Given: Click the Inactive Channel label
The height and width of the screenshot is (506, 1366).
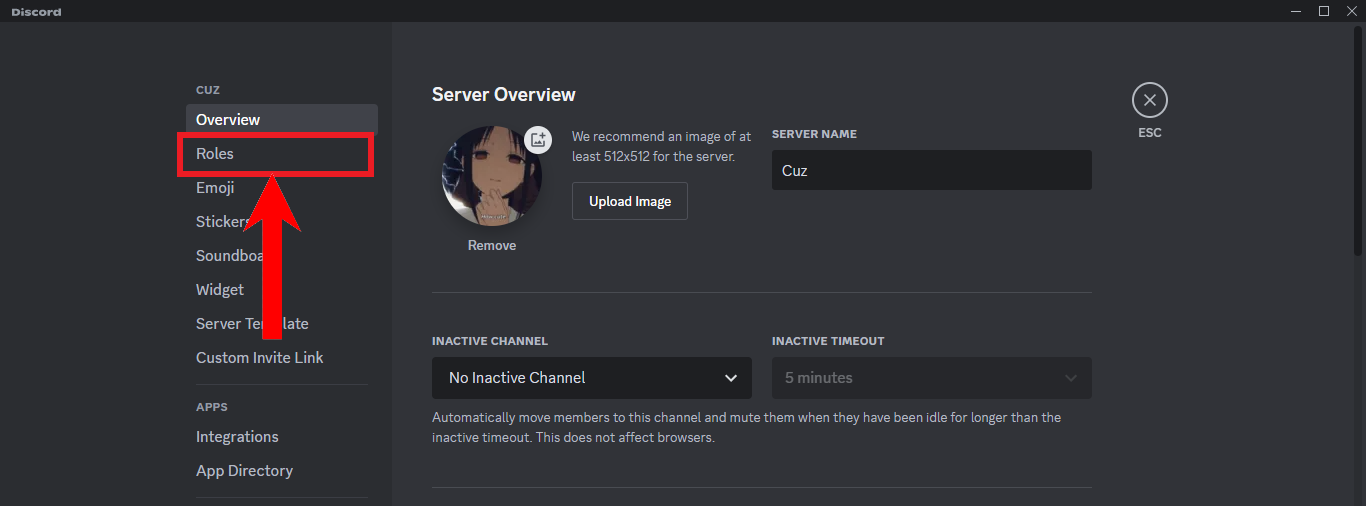Looking at the screenshot, I should coord(490,341).
